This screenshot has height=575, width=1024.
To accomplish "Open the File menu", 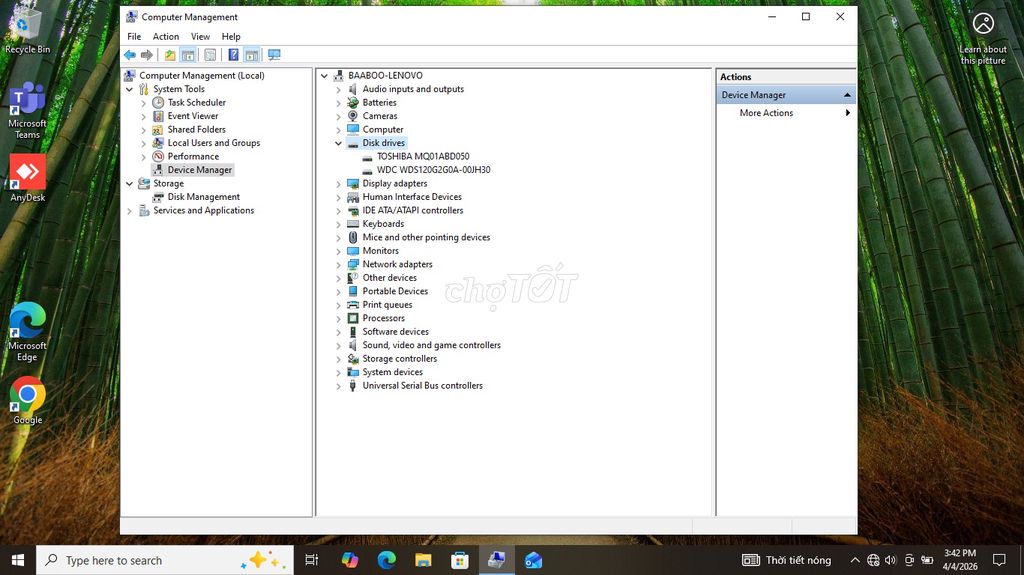I will (134, 37).
